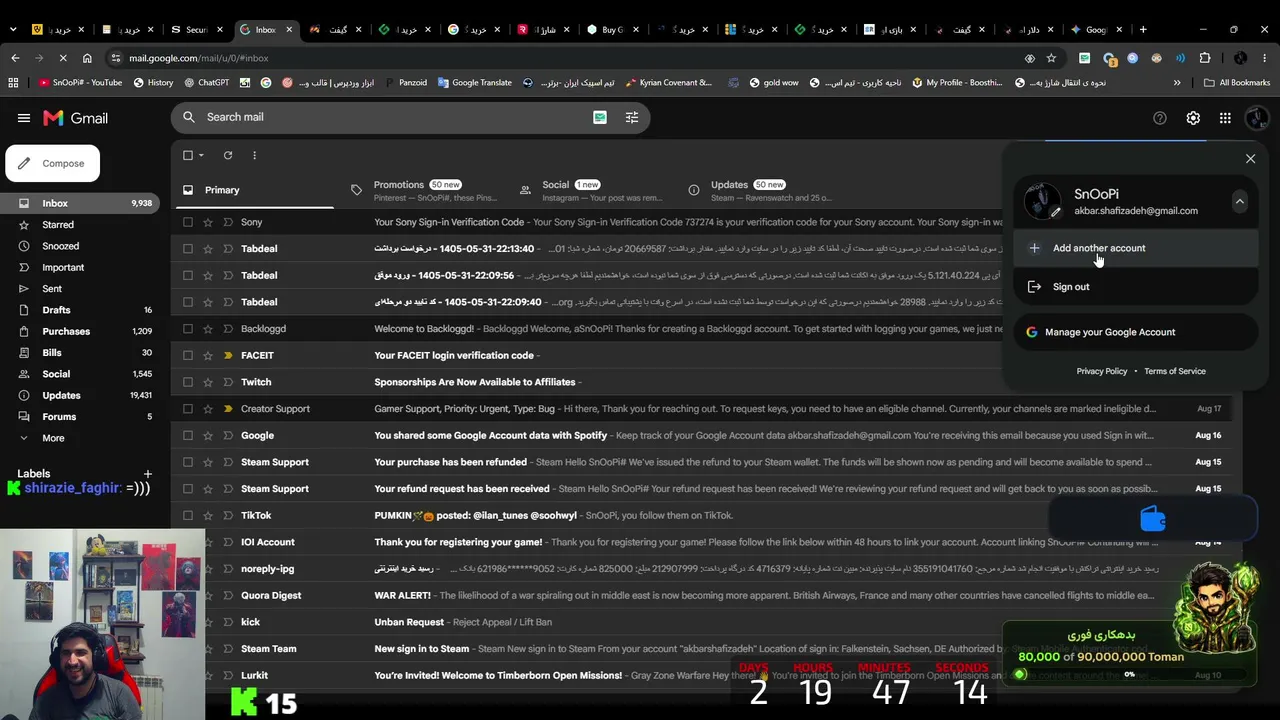This screenshot has height=720, width=1280.
Task: Choose Add another account
Action: click(1135, 248)
